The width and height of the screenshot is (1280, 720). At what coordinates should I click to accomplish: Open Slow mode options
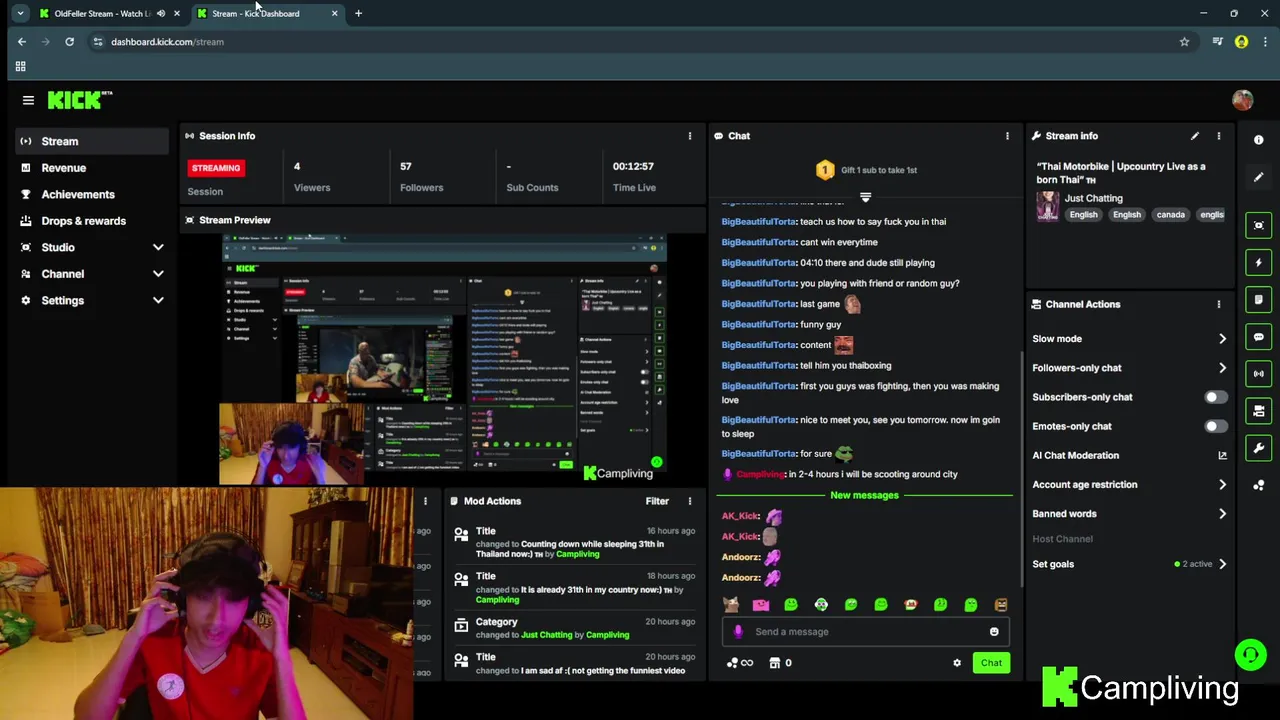point(1129,339)
